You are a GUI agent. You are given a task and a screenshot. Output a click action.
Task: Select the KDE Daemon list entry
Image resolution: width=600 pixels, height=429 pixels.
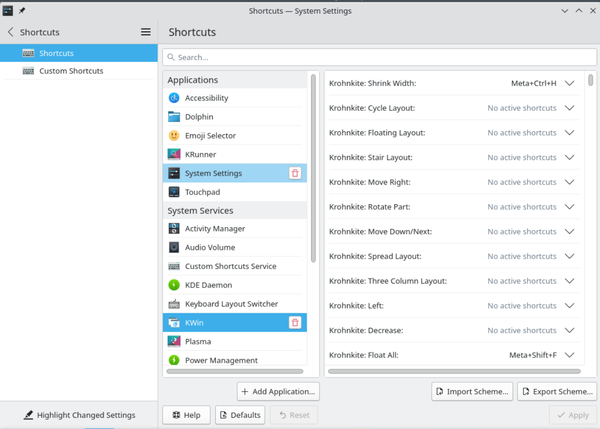click(235, 285)
